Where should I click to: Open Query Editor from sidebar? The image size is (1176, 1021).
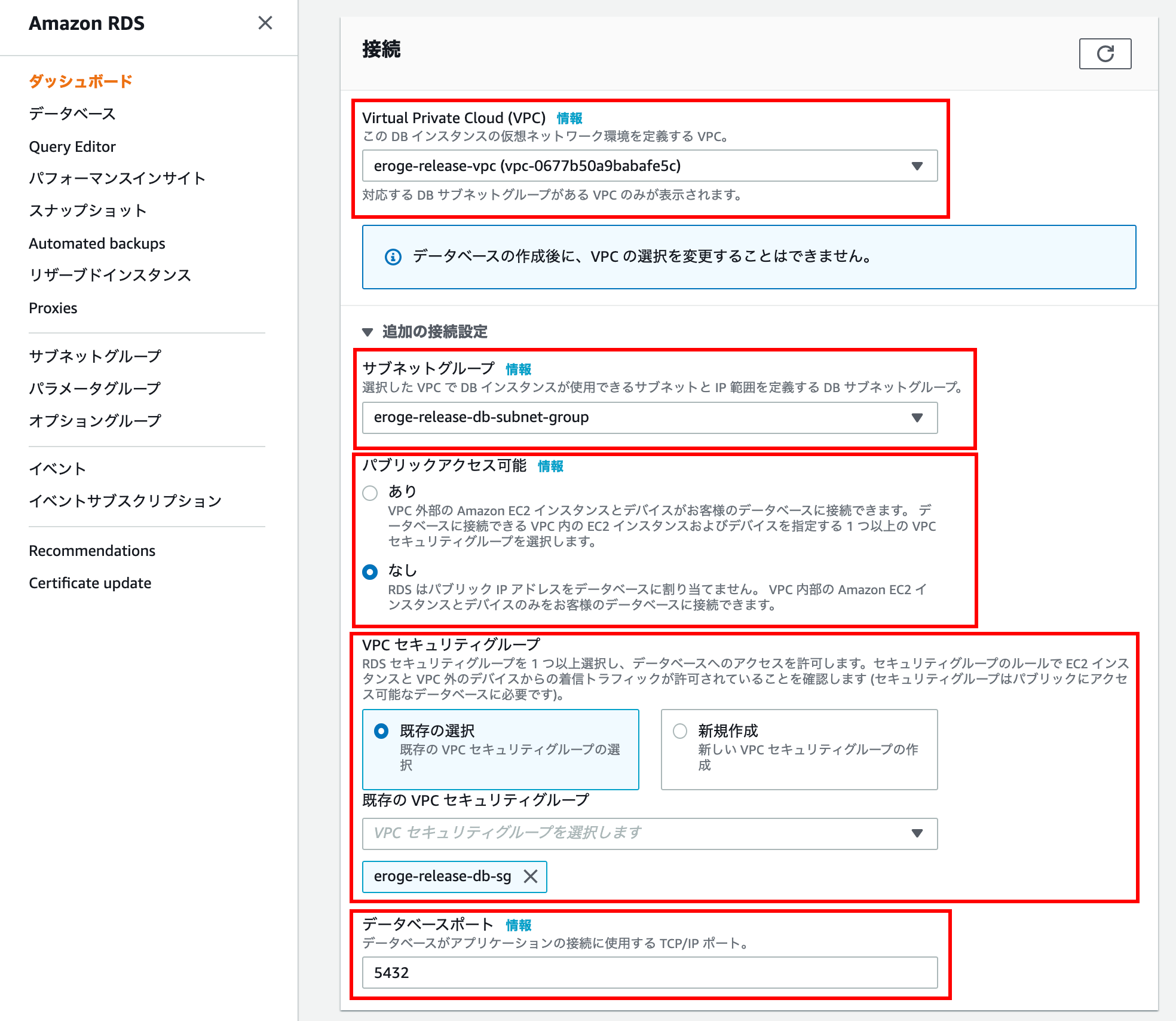(x=72, y=146)
